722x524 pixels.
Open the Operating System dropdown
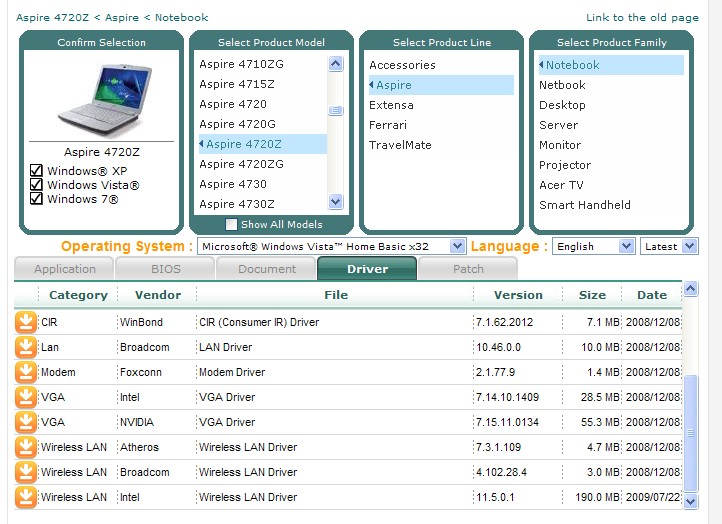tap(331, 246)
